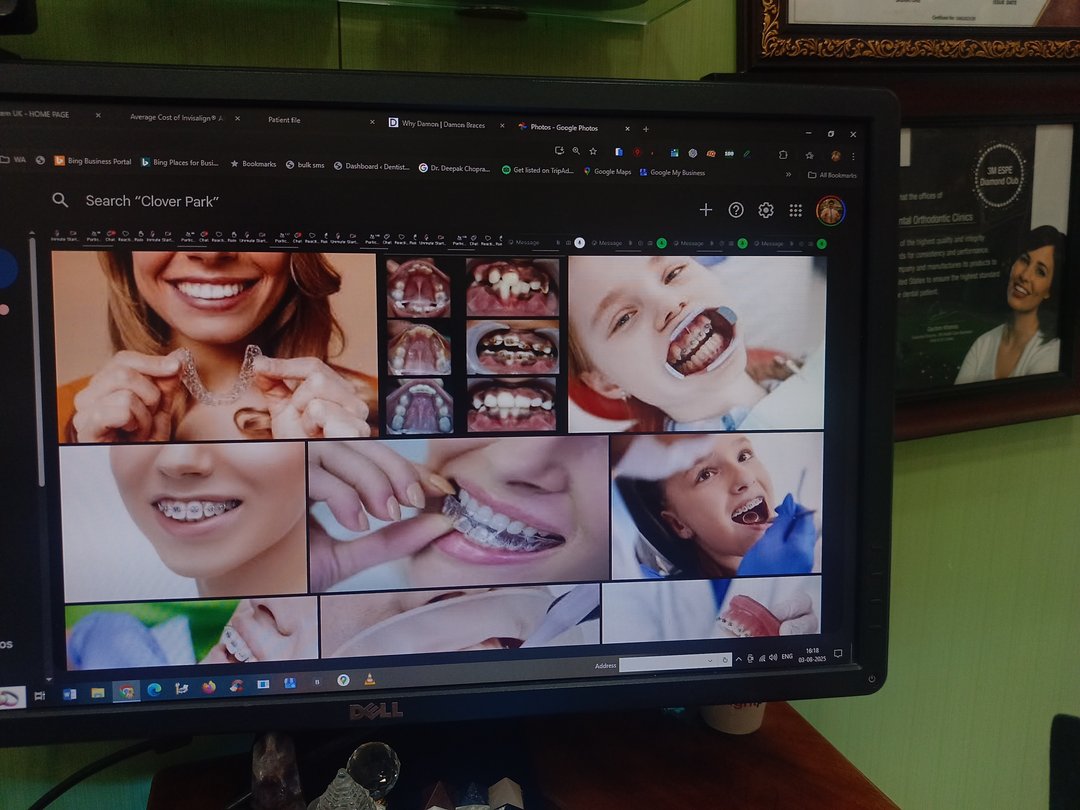Open Google Photos settings gear
This screenshot has width=1080, height=810.
[x=765, y=210]
